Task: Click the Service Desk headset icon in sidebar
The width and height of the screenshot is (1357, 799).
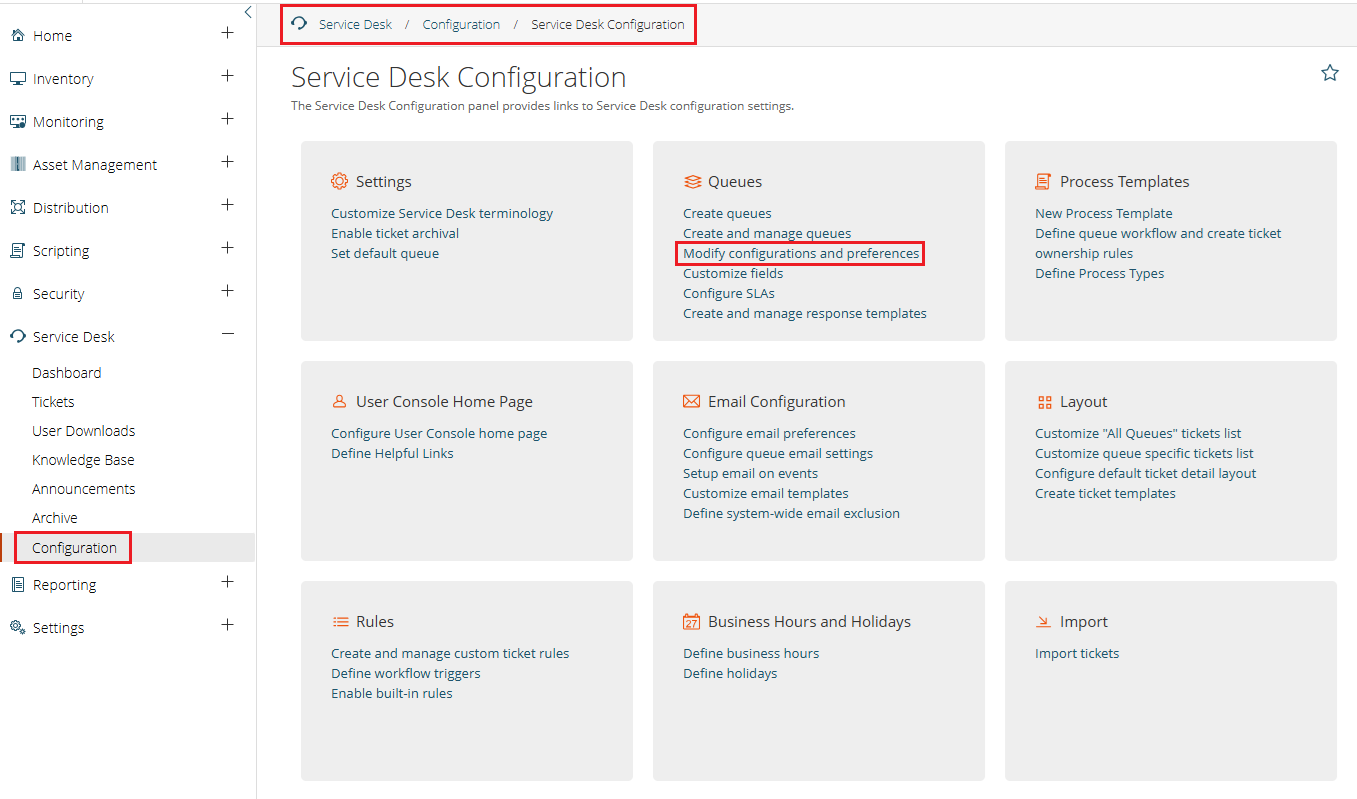Action: (17, 337)
